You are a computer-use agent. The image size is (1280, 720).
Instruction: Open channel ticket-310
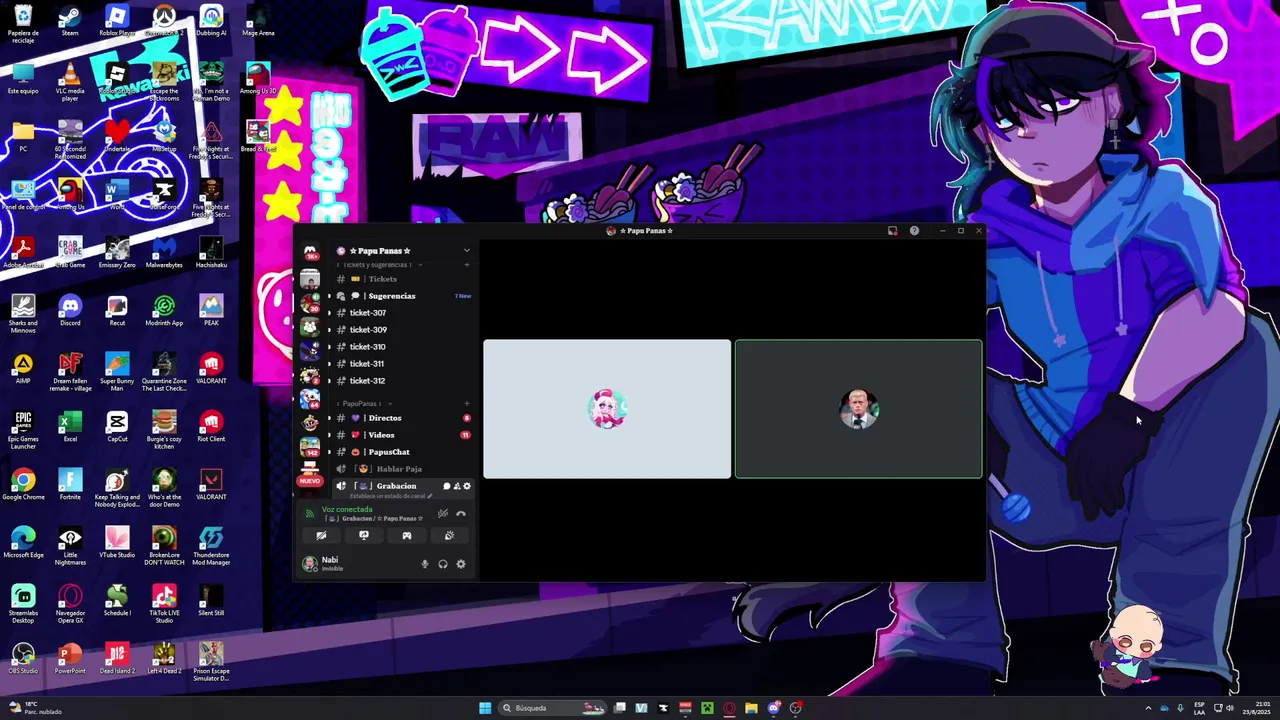[402, 347]
